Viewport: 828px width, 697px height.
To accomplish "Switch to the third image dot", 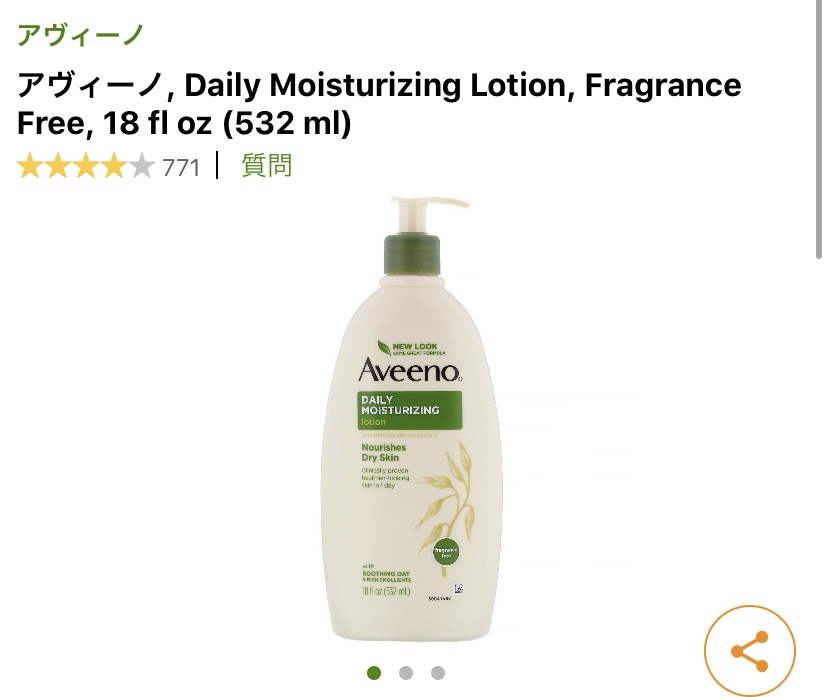I will 438,673.
